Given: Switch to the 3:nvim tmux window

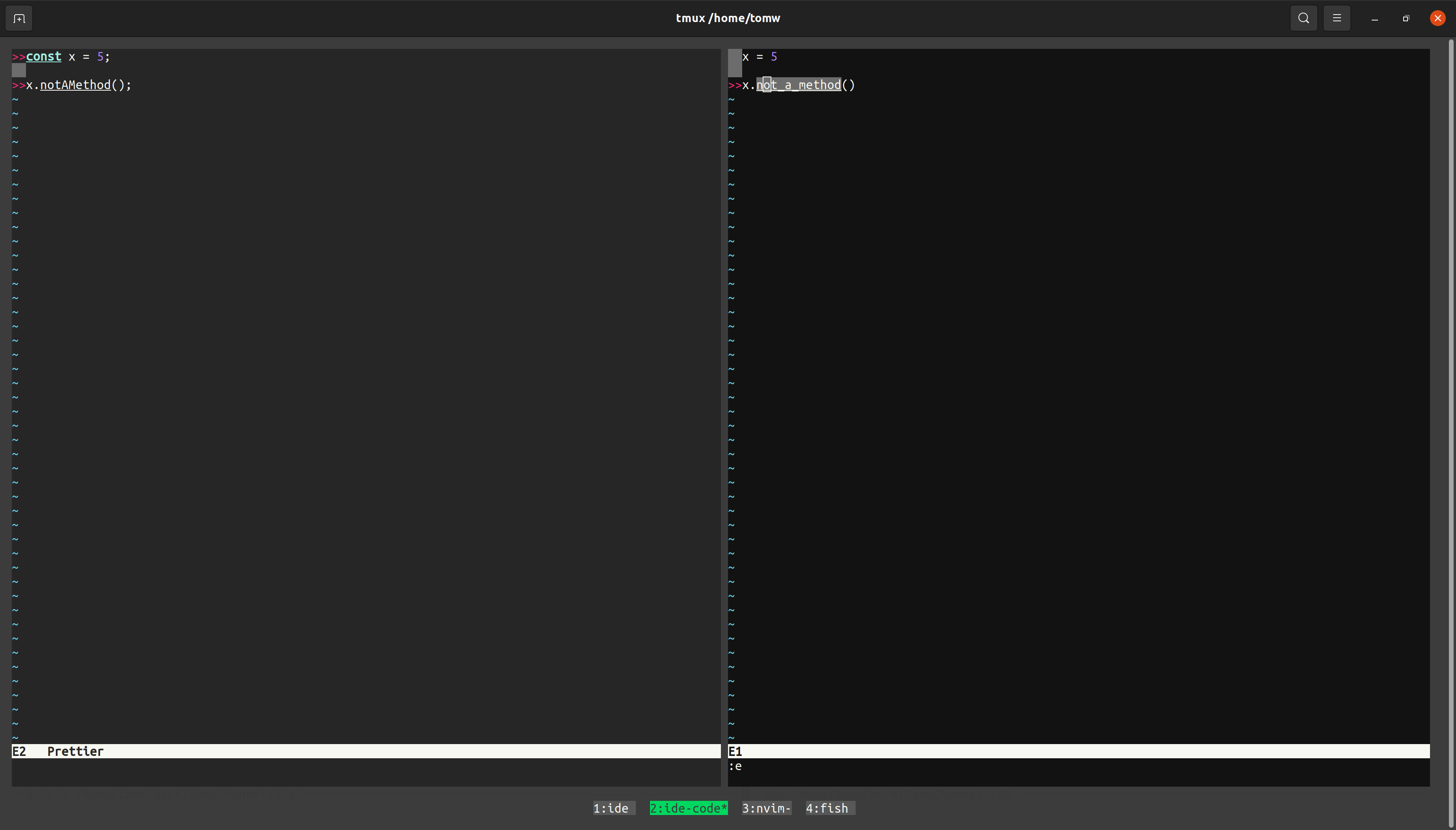Looking at the screenshot, I should 765,808.
